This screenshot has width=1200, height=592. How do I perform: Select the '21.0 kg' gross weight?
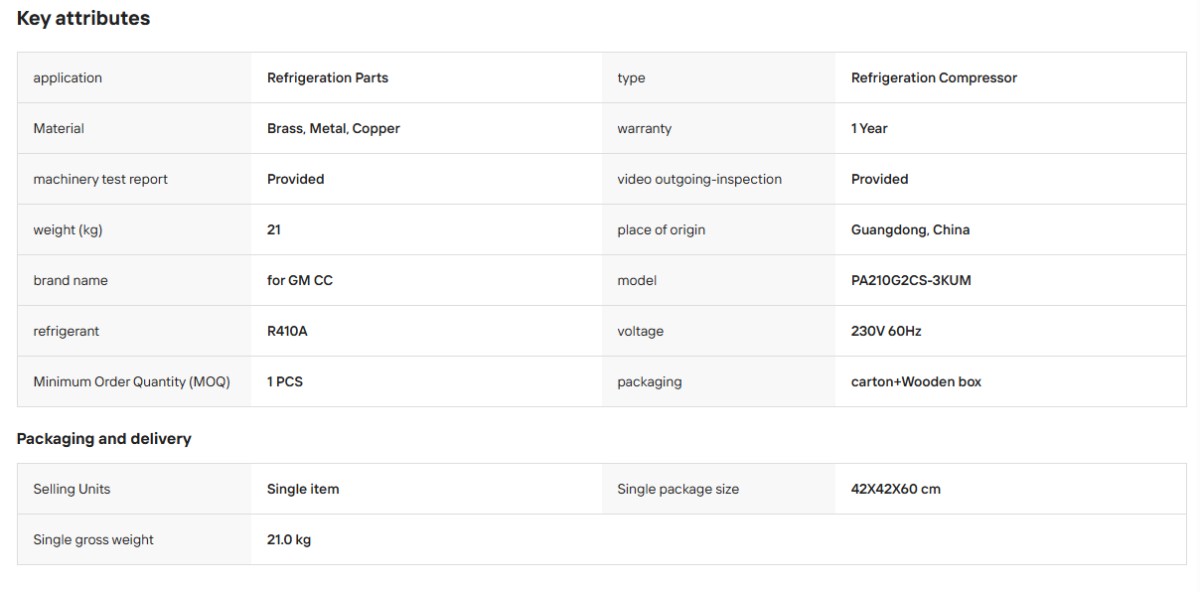(x=289, y=540)
